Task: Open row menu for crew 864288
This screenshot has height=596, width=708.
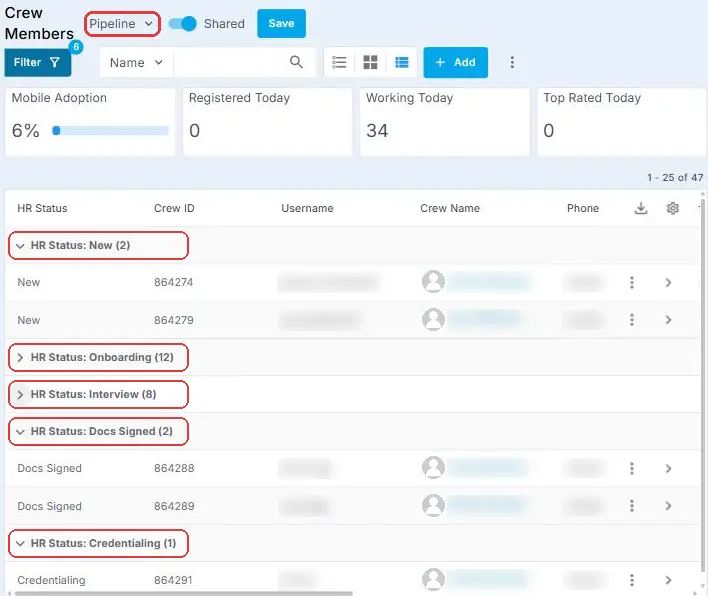Action: point(632,468)
